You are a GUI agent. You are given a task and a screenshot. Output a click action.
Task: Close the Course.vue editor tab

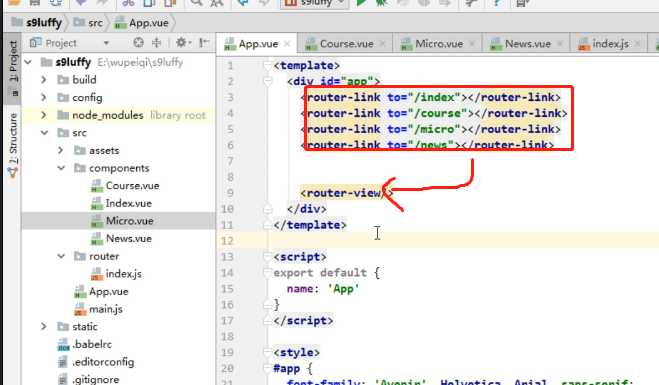[382, 44]
